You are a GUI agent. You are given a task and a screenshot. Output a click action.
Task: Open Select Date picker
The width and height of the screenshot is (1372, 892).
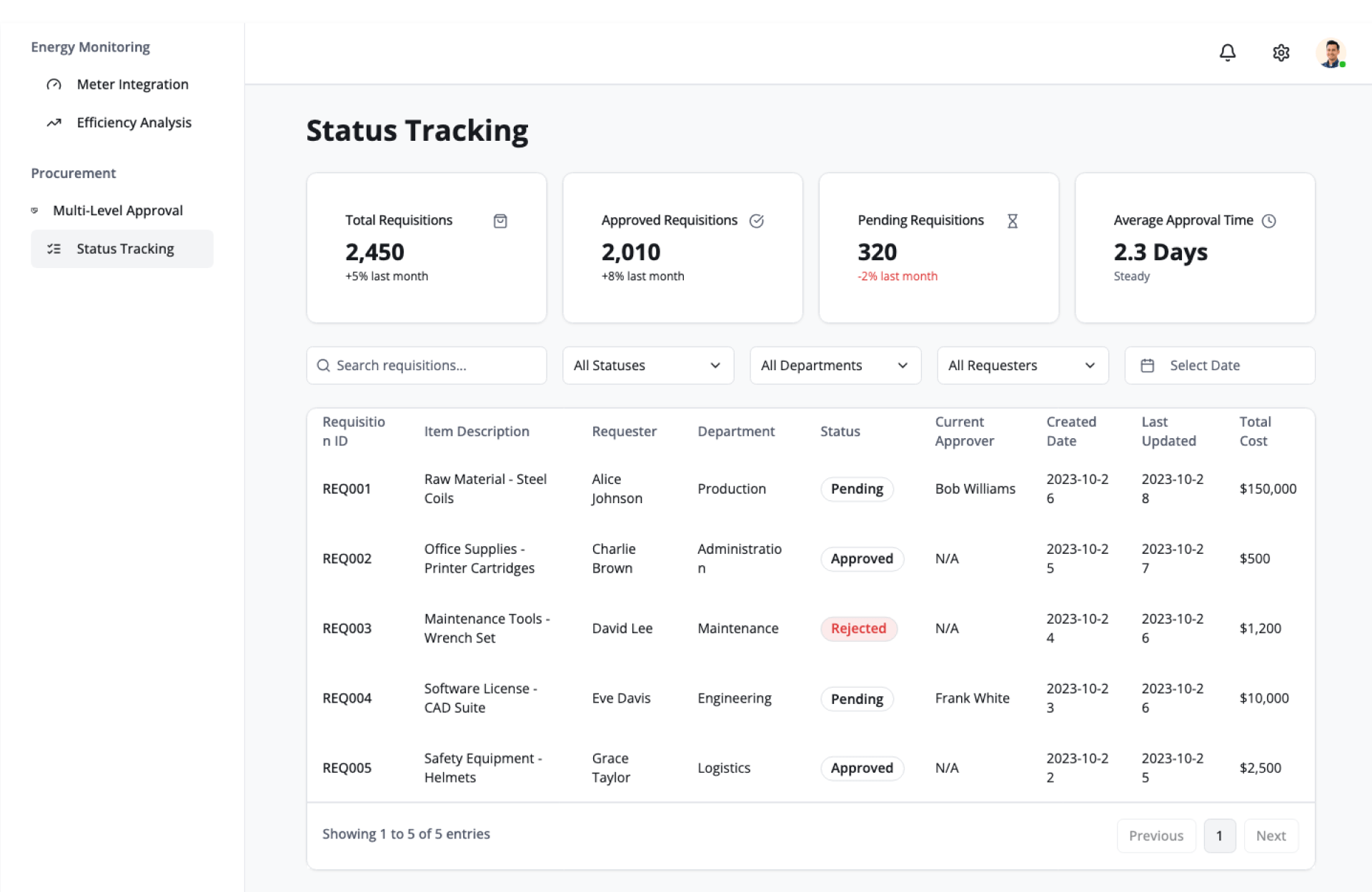[1219, 365]
